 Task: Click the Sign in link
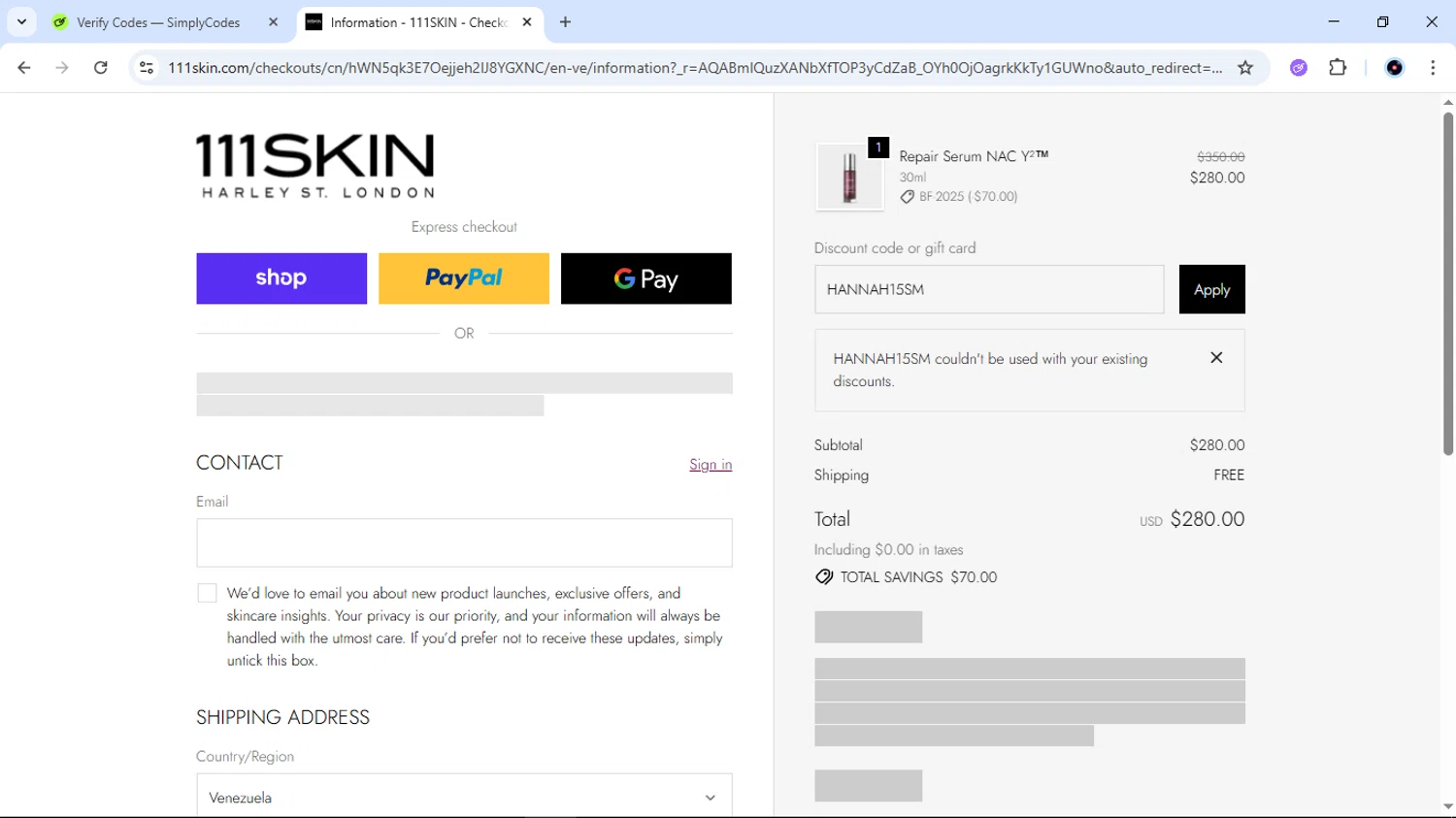pyautogui.click(x=711, y=465)
